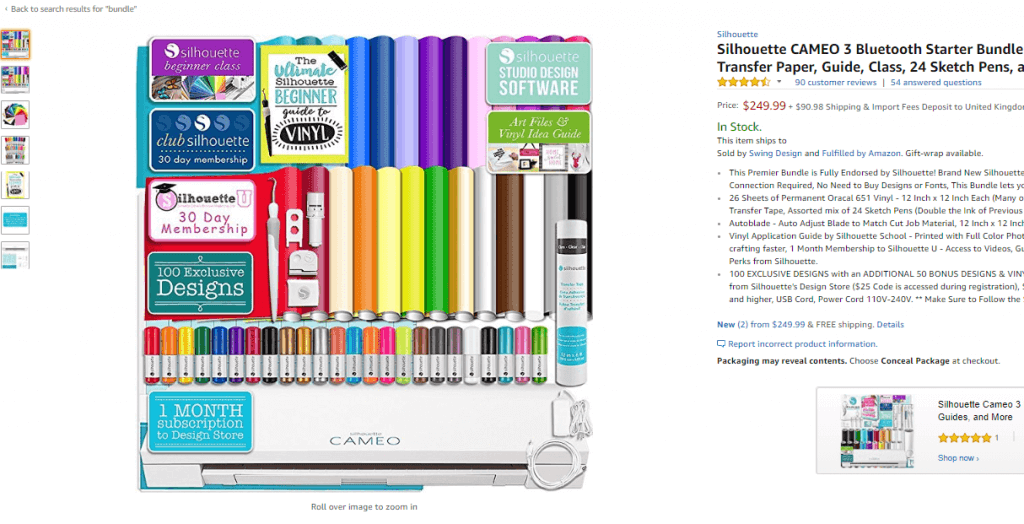
Task: Go back to search results for bundle
Action: point(71,9)
